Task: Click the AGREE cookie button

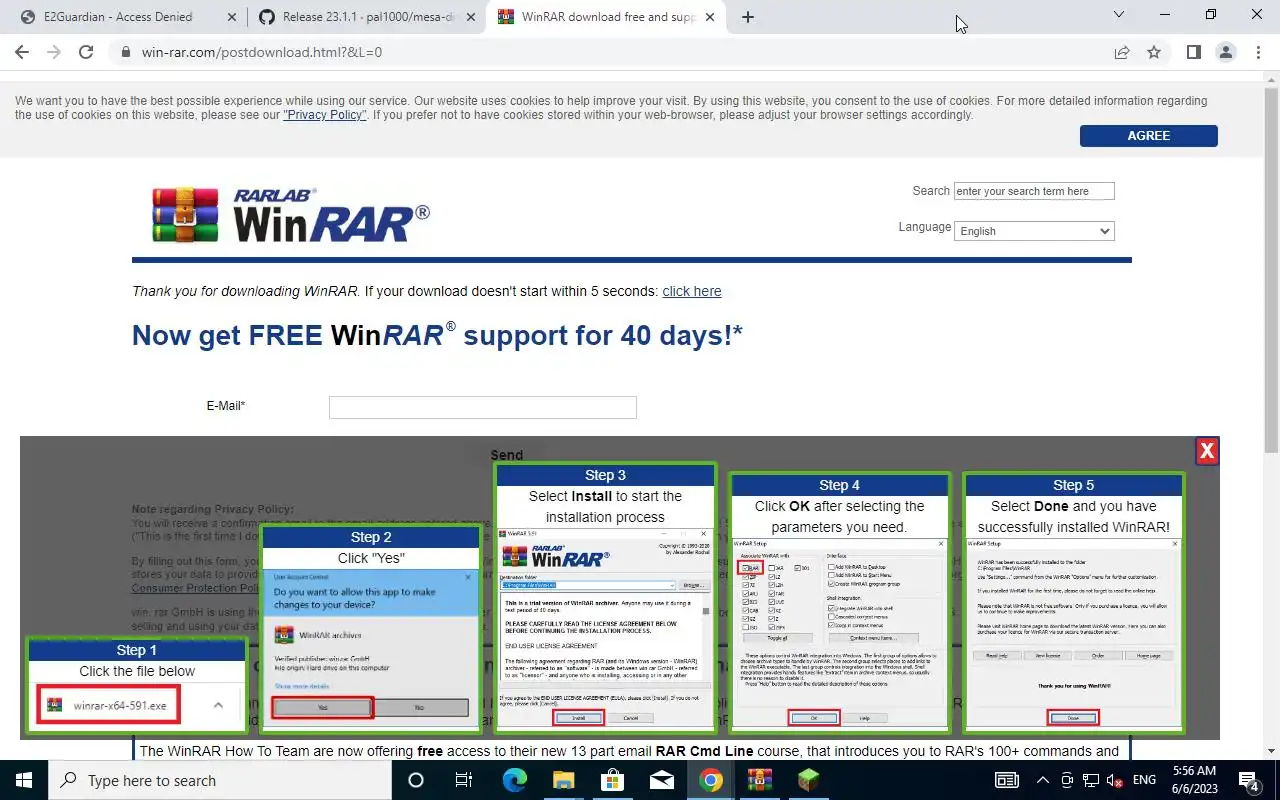Action: click(1148, 136)
